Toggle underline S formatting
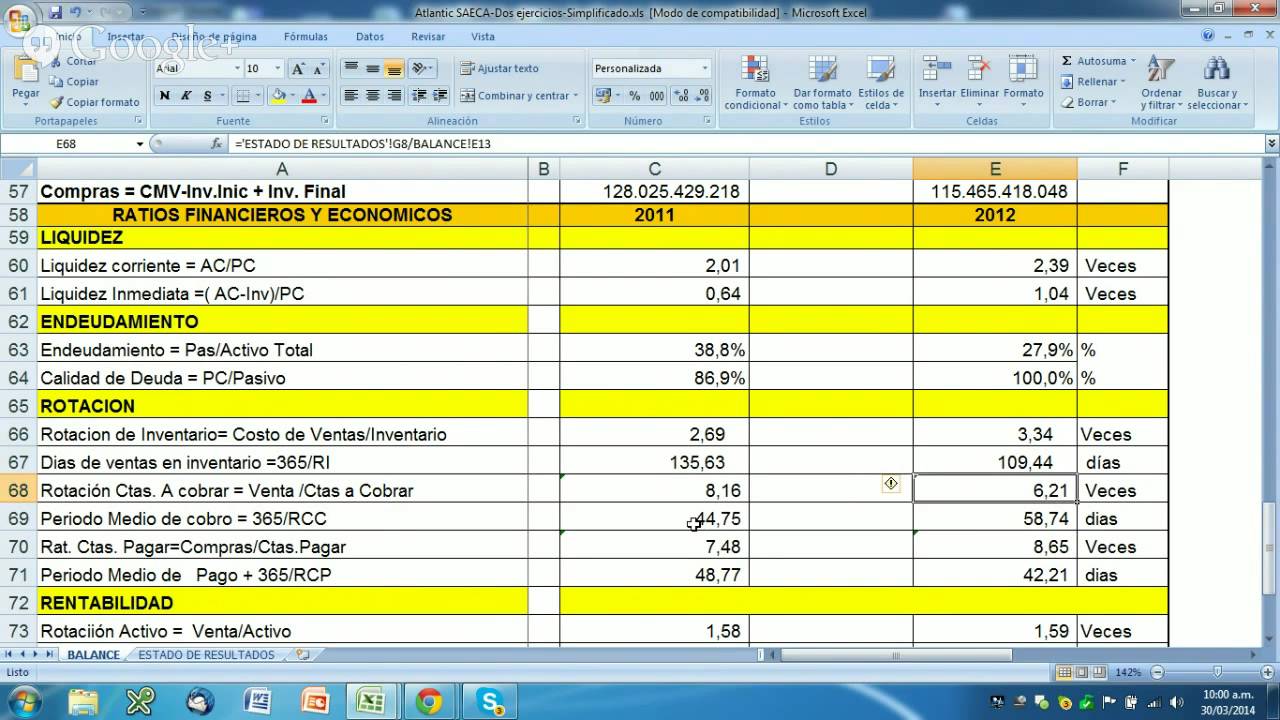 [x=208, y=96]
